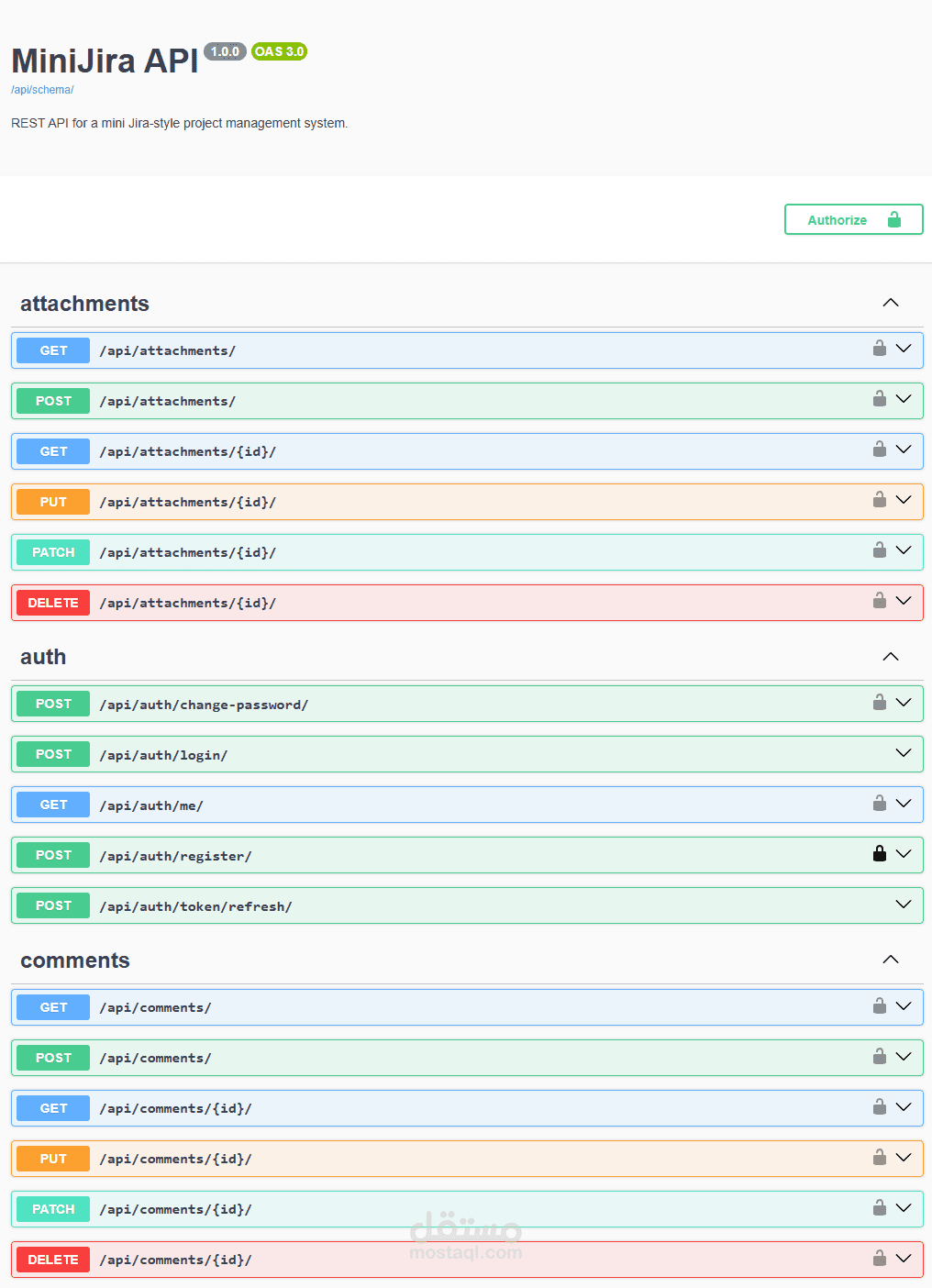Screen dimensions: 932x1288
Task: Click lock icon on GET /api/comments/
Action: point(880,1006)
